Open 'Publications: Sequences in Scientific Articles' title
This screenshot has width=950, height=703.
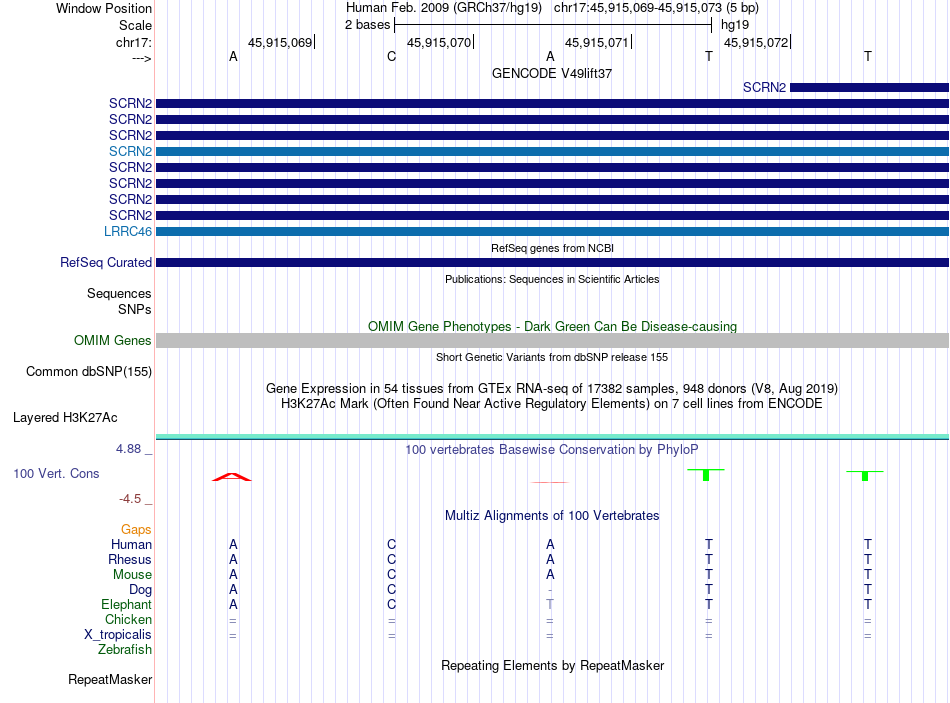pos(552,279)
